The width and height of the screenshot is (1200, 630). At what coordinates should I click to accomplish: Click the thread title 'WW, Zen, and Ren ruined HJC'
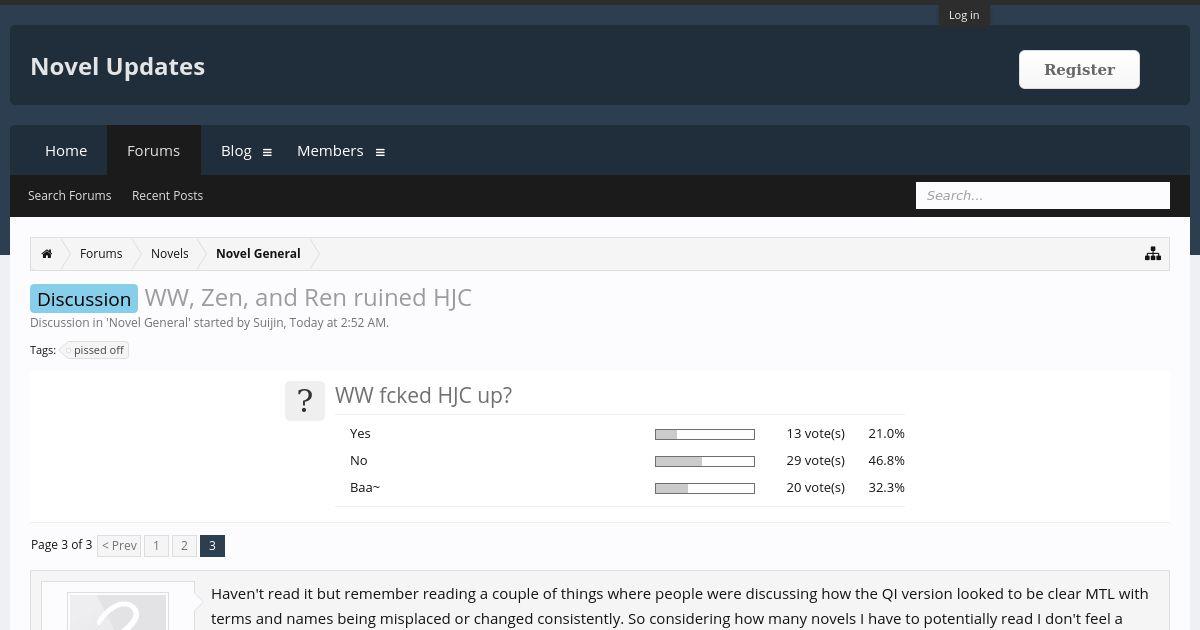pos(308,297)
